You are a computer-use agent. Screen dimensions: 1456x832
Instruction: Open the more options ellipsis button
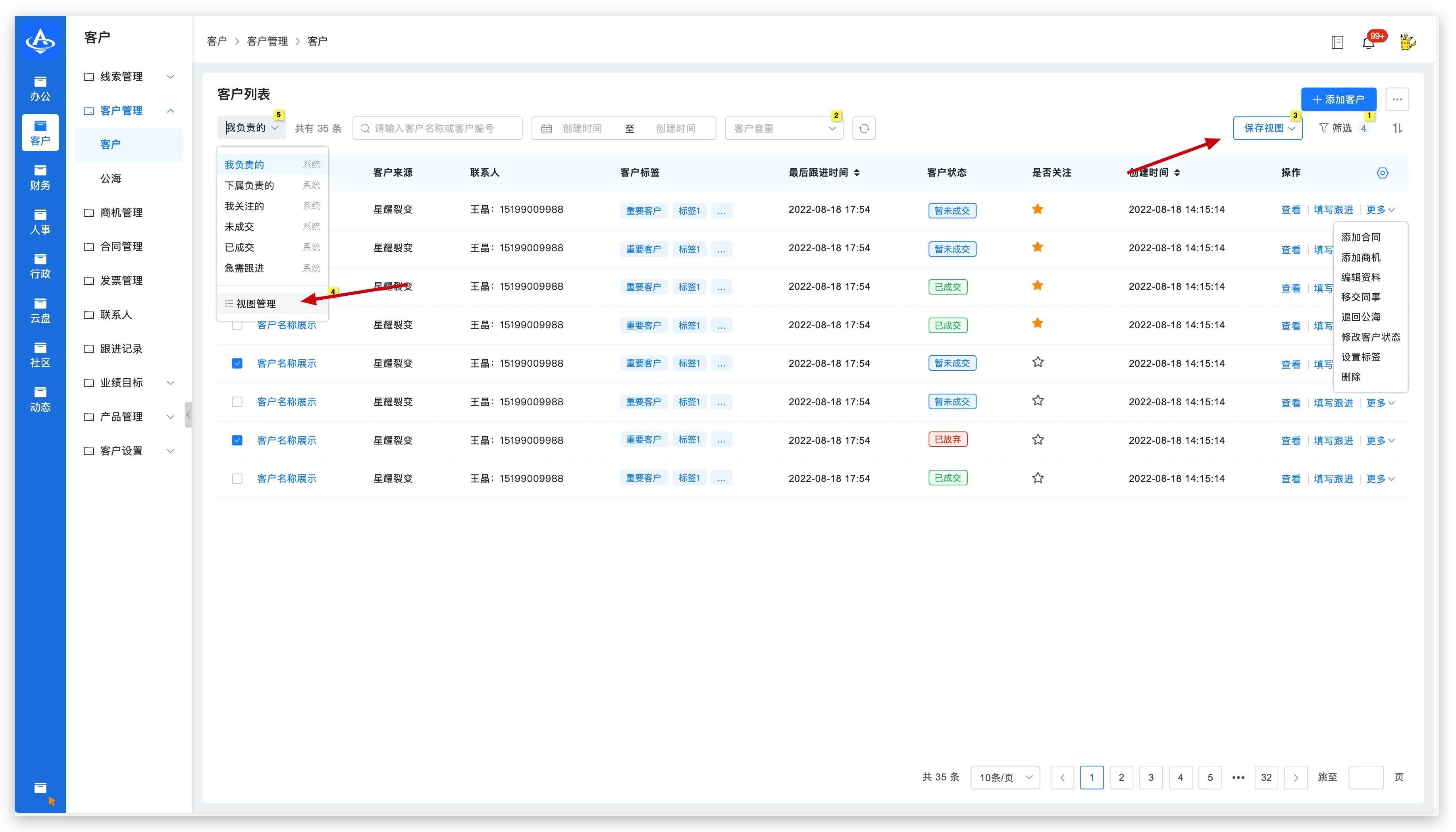[x=1397, y=99]
